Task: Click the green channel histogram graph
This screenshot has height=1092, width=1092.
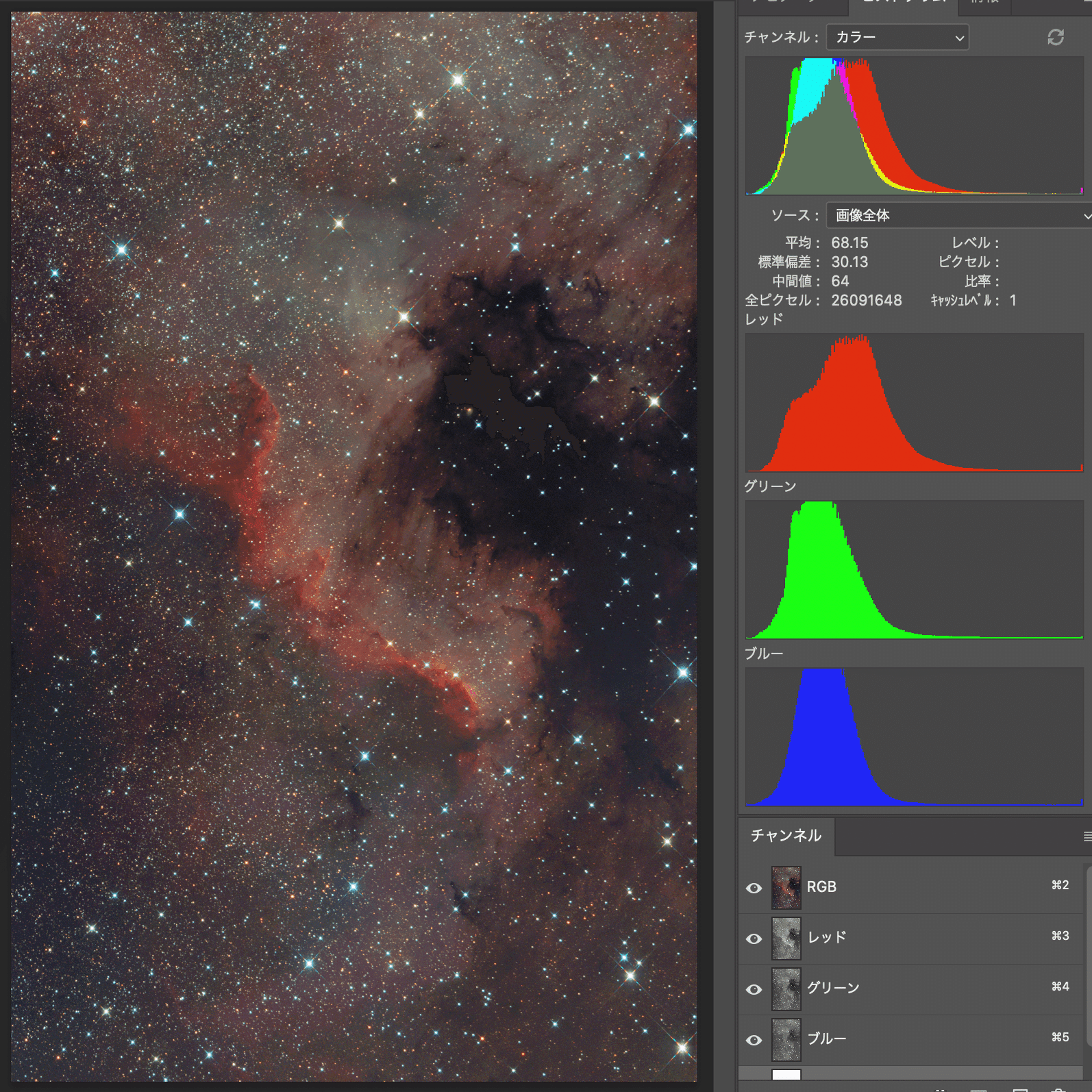Action: click(x=915, y=570)
